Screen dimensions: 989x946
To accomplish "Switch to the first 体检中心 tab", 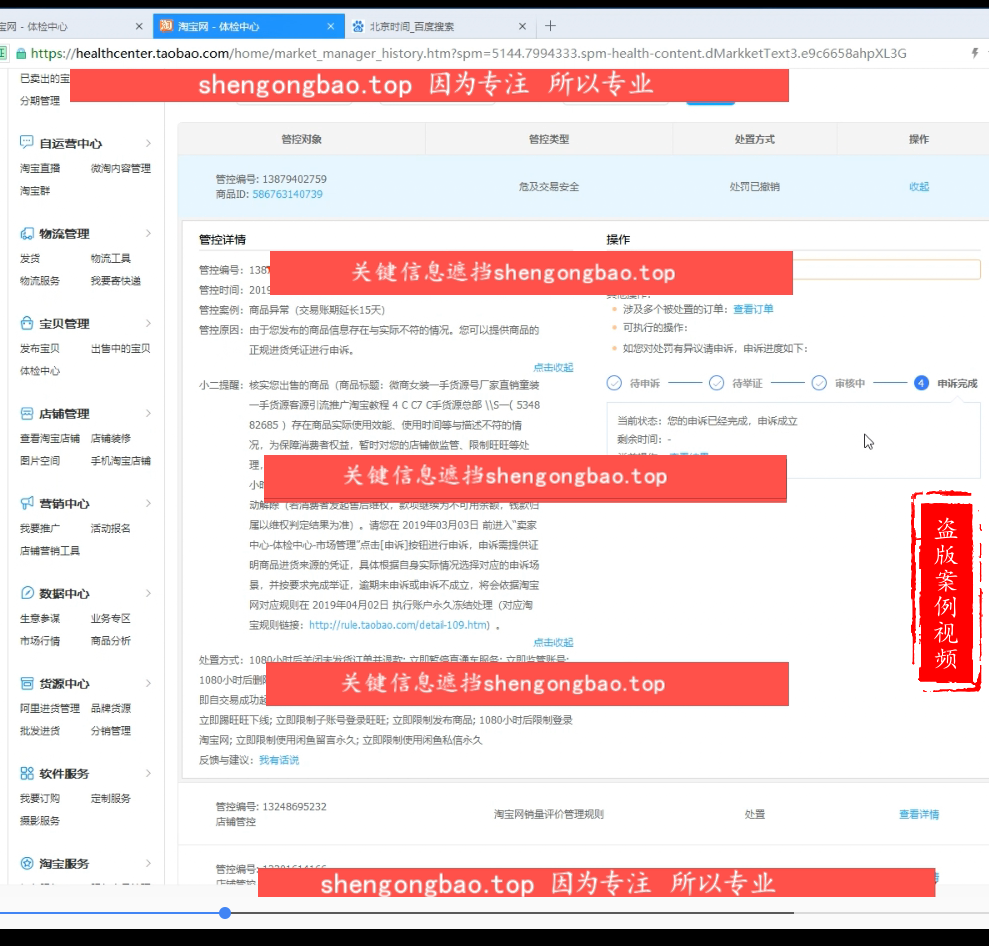I will point(74,26).
